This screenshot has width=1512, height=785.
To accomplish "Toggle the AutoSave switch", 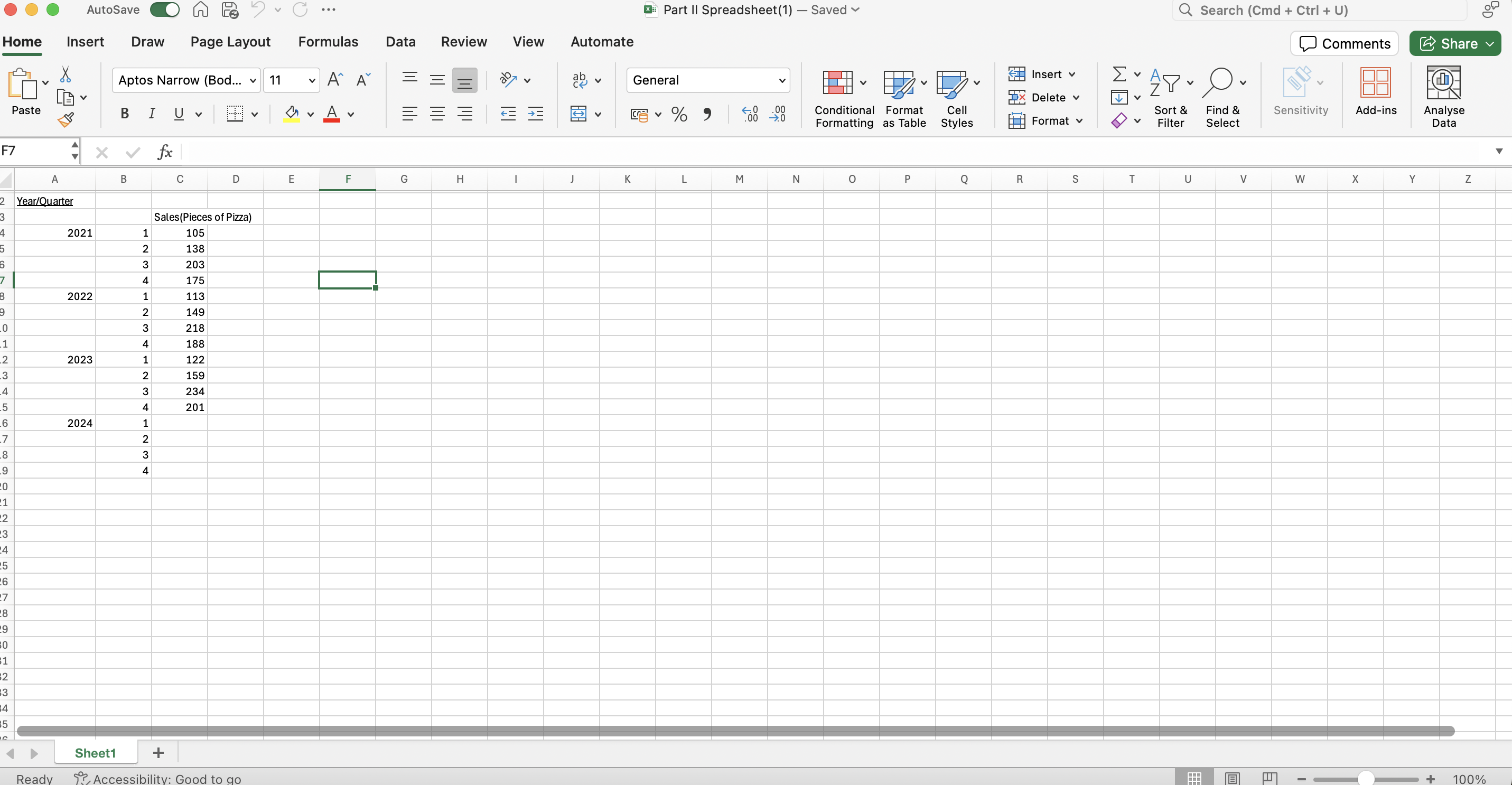I will pyautogui.click(x=165, y=10).
